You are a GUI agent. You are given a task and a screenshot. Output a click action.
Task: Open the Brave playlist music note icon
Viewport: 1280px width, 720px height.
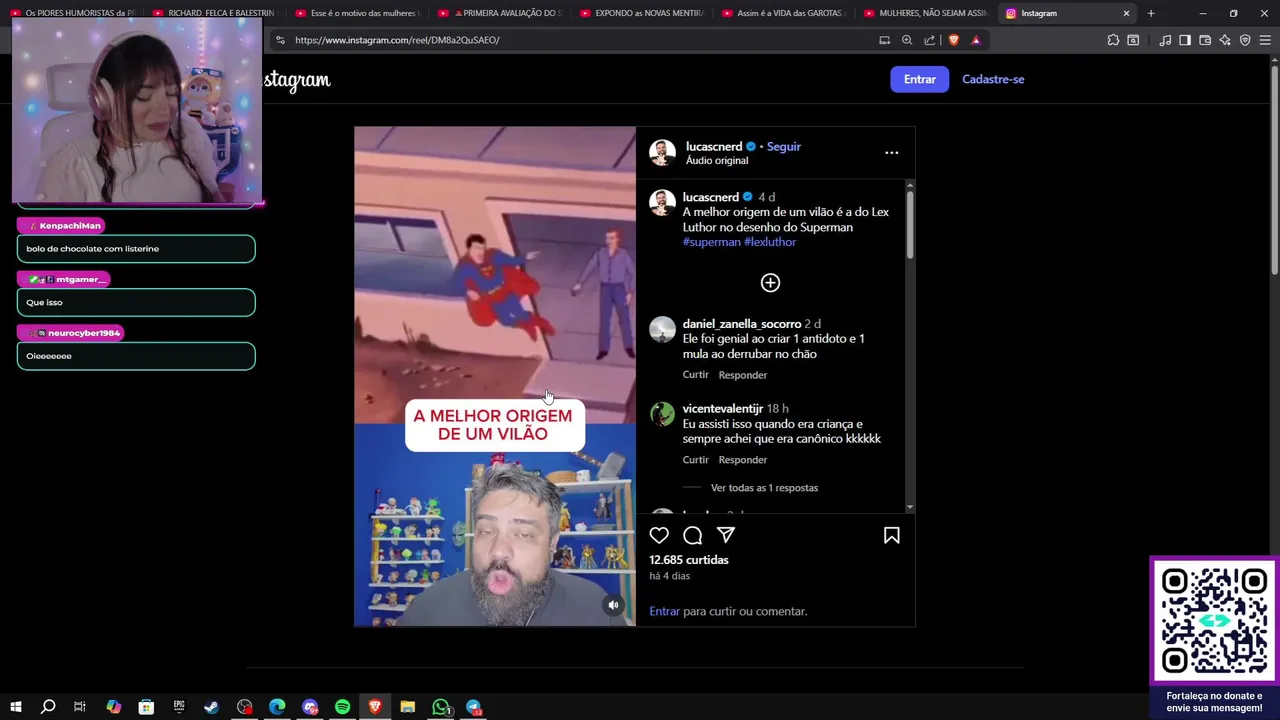point(1165,40)
